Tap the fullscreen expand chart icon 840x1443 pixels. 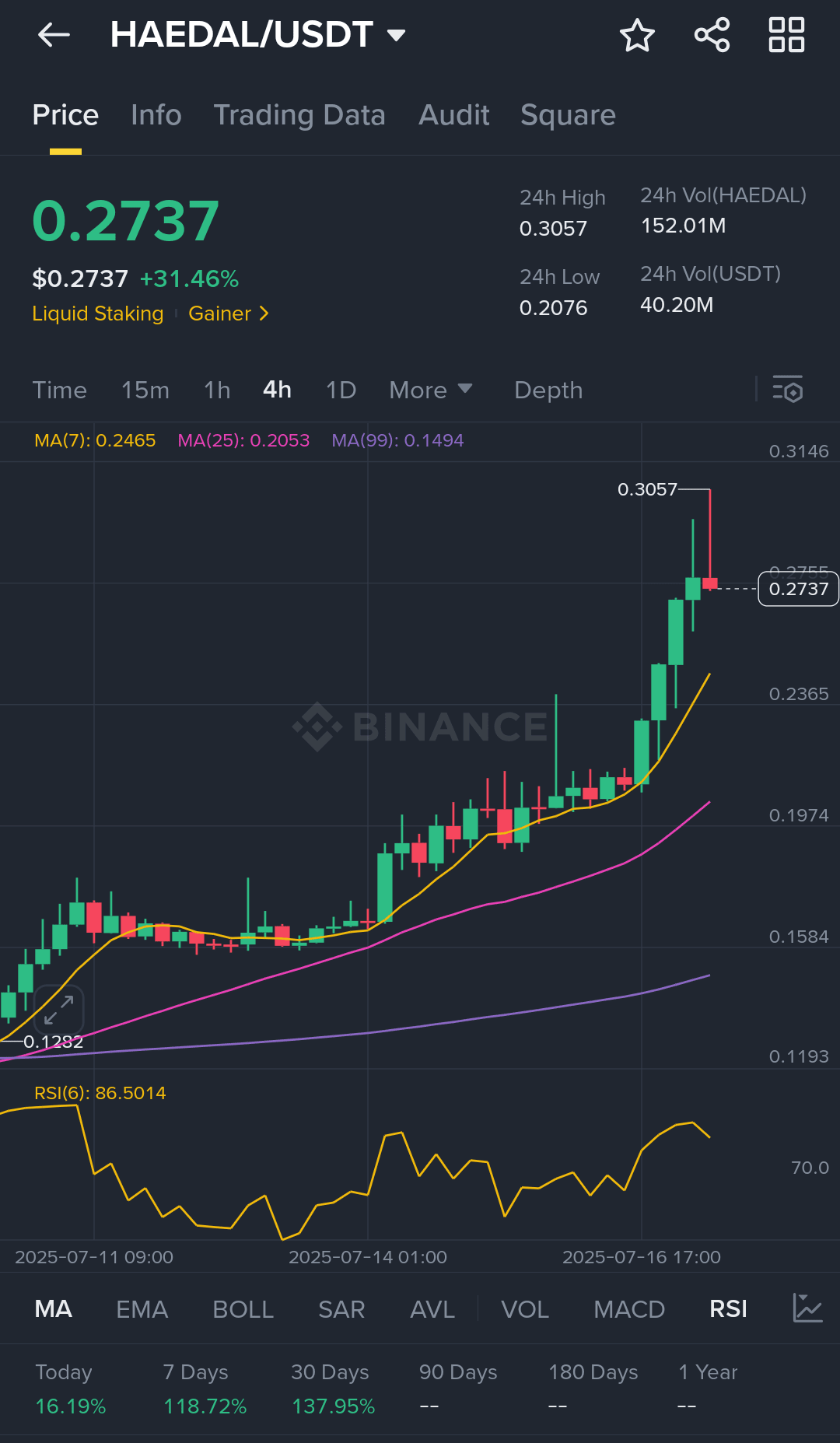point(59,1010)
